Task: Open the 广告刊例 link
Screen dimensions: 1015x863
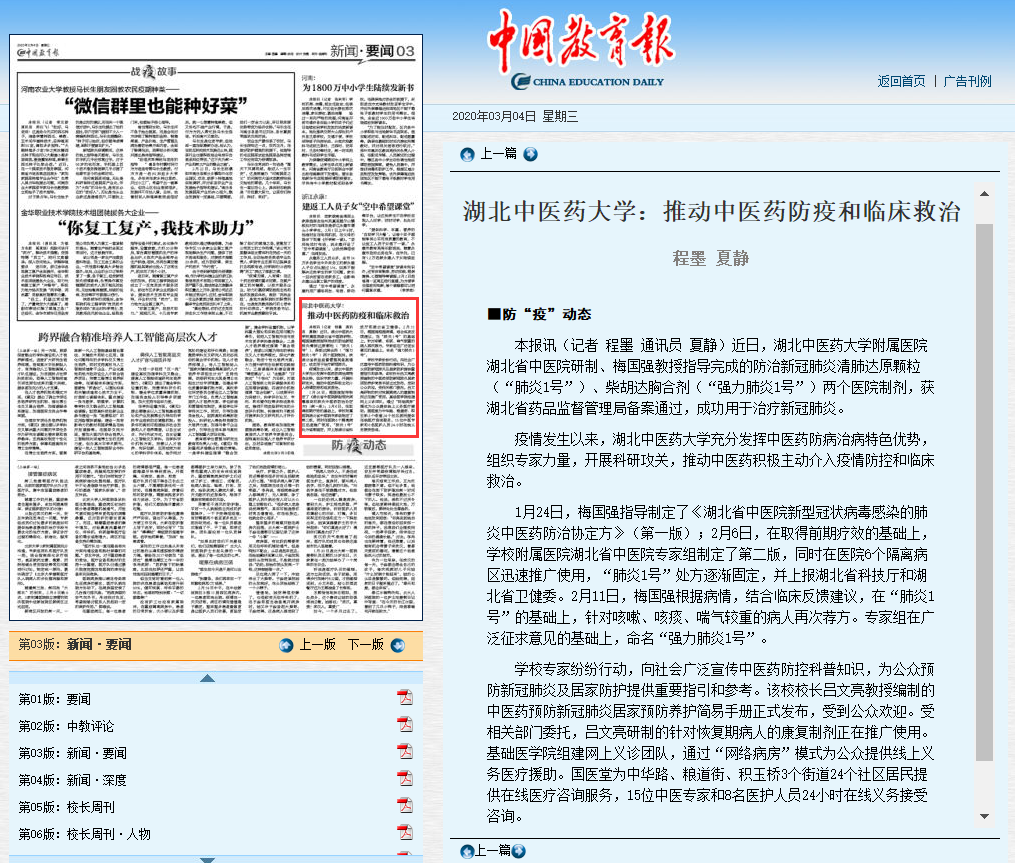Action: pyautogui.click(x=967, y=81)
